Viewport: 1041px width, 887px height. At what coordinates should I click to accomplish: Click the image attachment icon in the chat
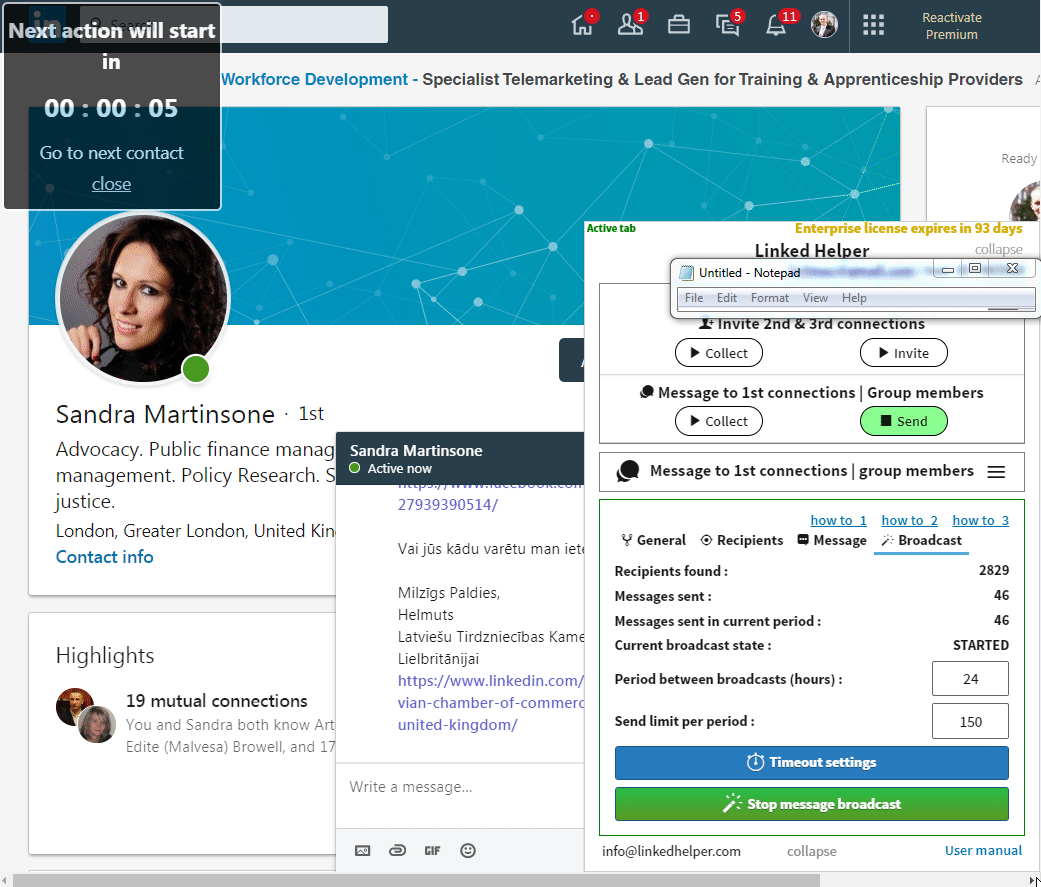[x=362, y=850]
